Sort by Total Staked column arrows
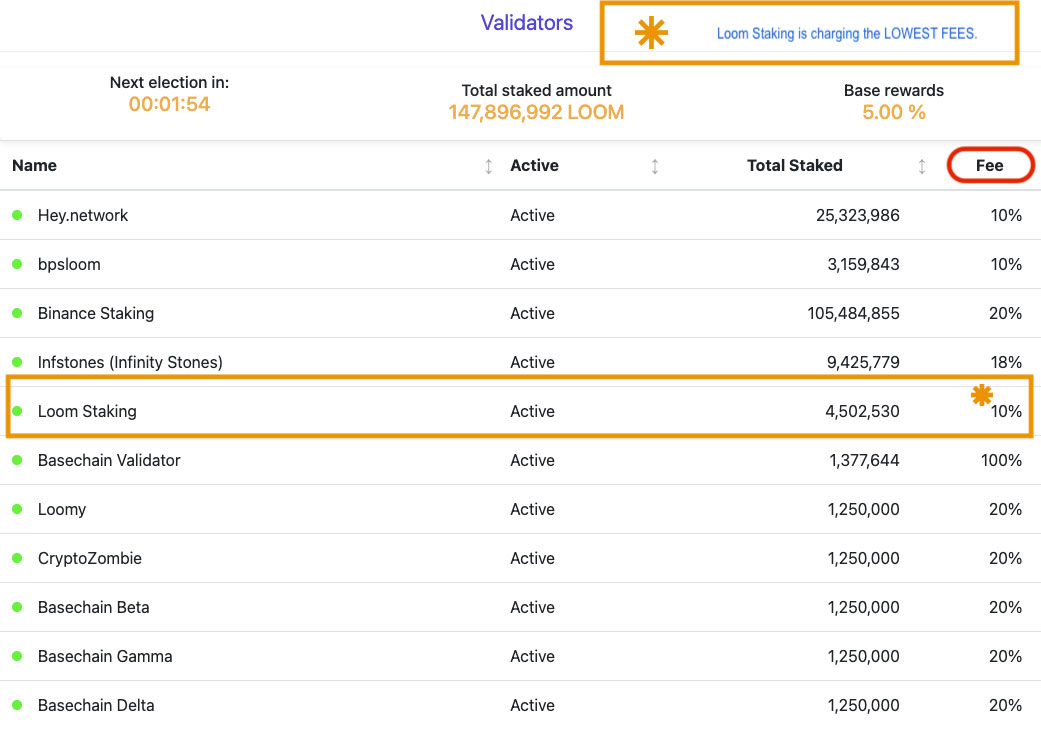Viewport: 1041px width, 732px height. [921, 166]
